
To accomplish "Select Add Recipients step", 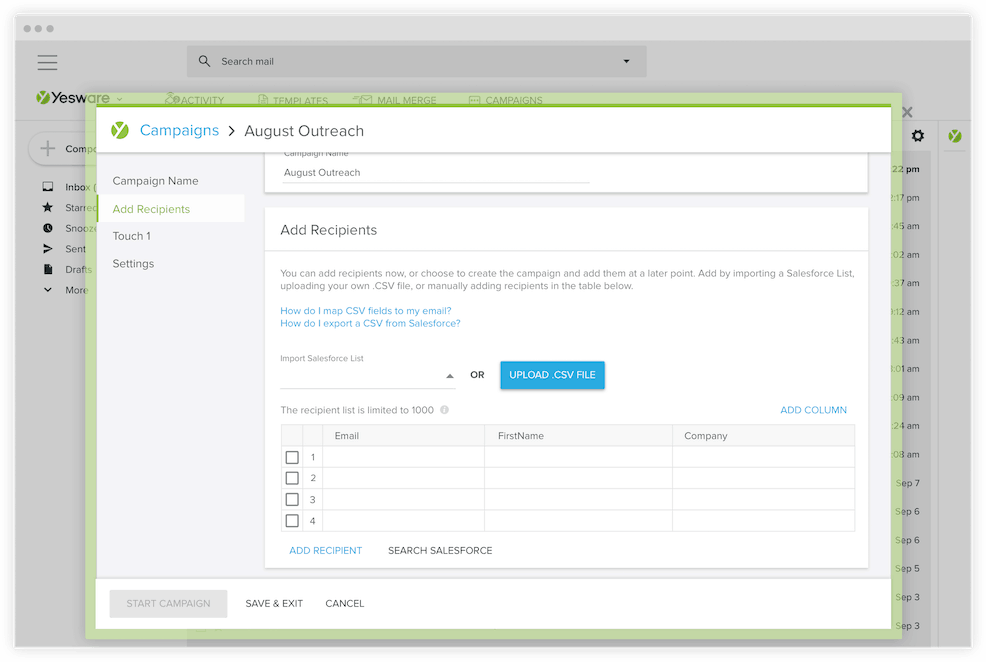I will 171,209.
